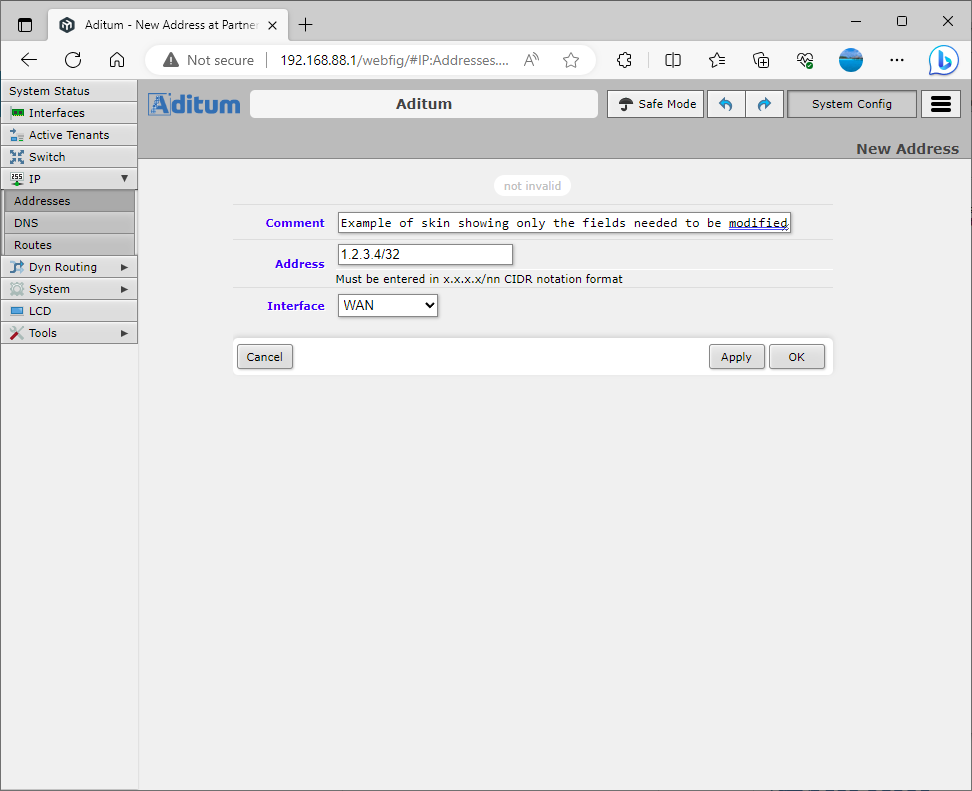Expand the System submenu

click(69, 288)
